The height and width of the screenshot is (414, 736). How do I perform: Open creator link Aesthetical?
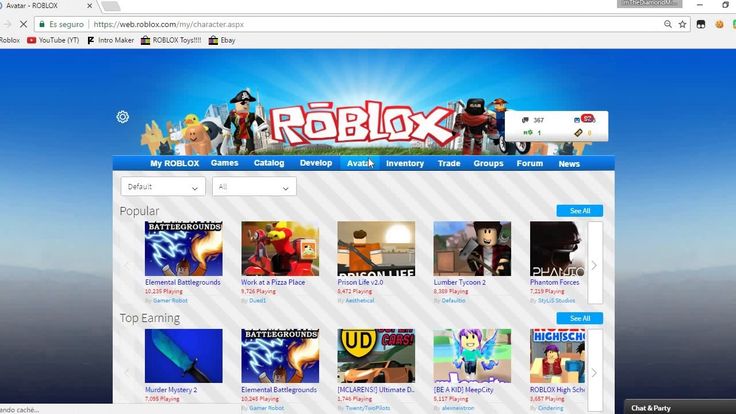coord(360,300)
